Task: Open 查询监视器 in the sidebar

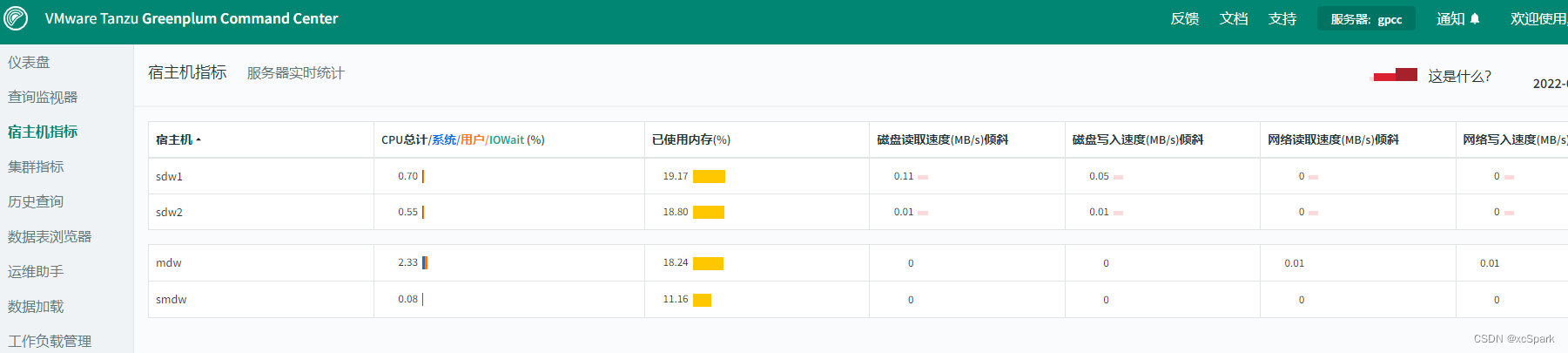Action: [43, 97]
